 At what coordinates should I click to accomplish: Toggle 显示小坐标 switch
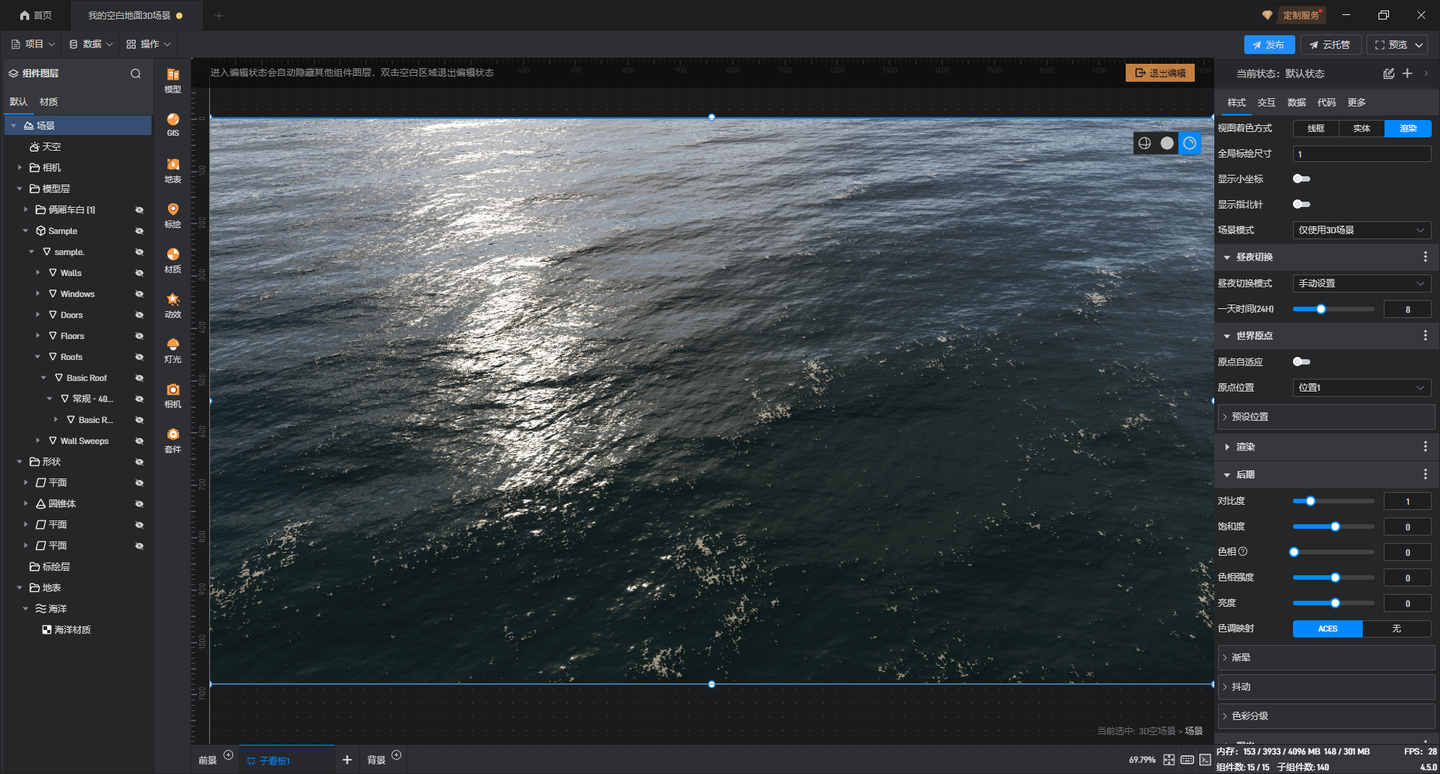pos(1301,179)
